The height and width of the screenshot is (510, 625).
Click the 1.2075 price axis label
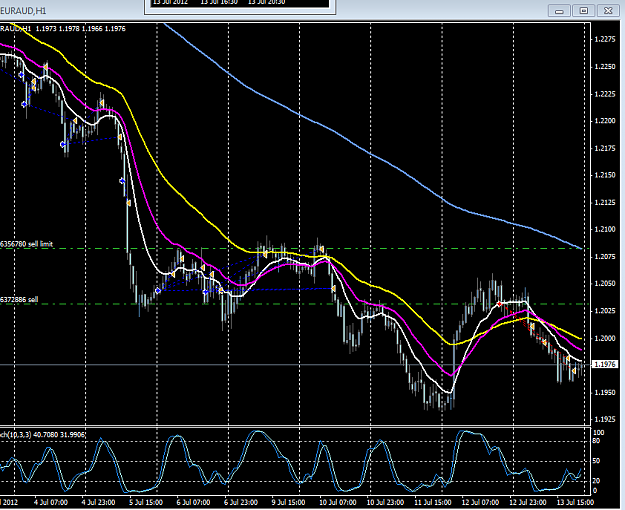(x=605, y=257)
